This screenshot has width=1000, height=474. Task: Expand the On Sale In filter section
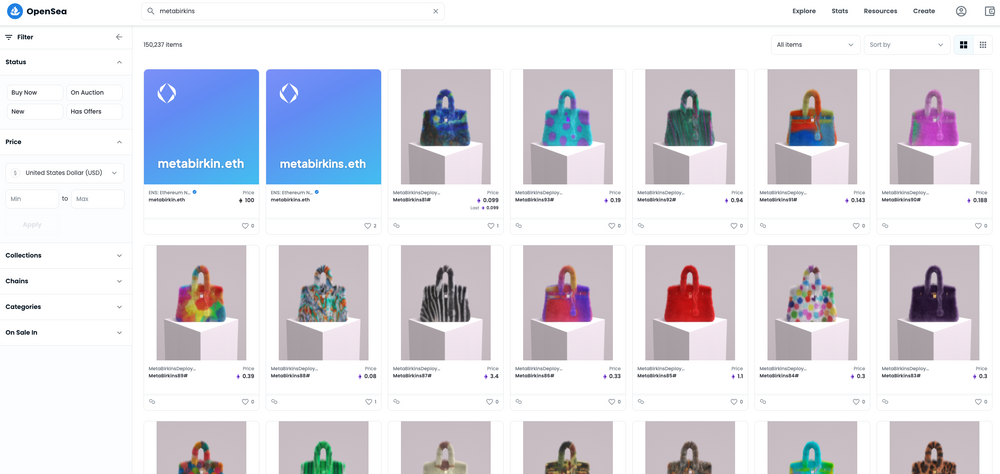click(66, 332)
